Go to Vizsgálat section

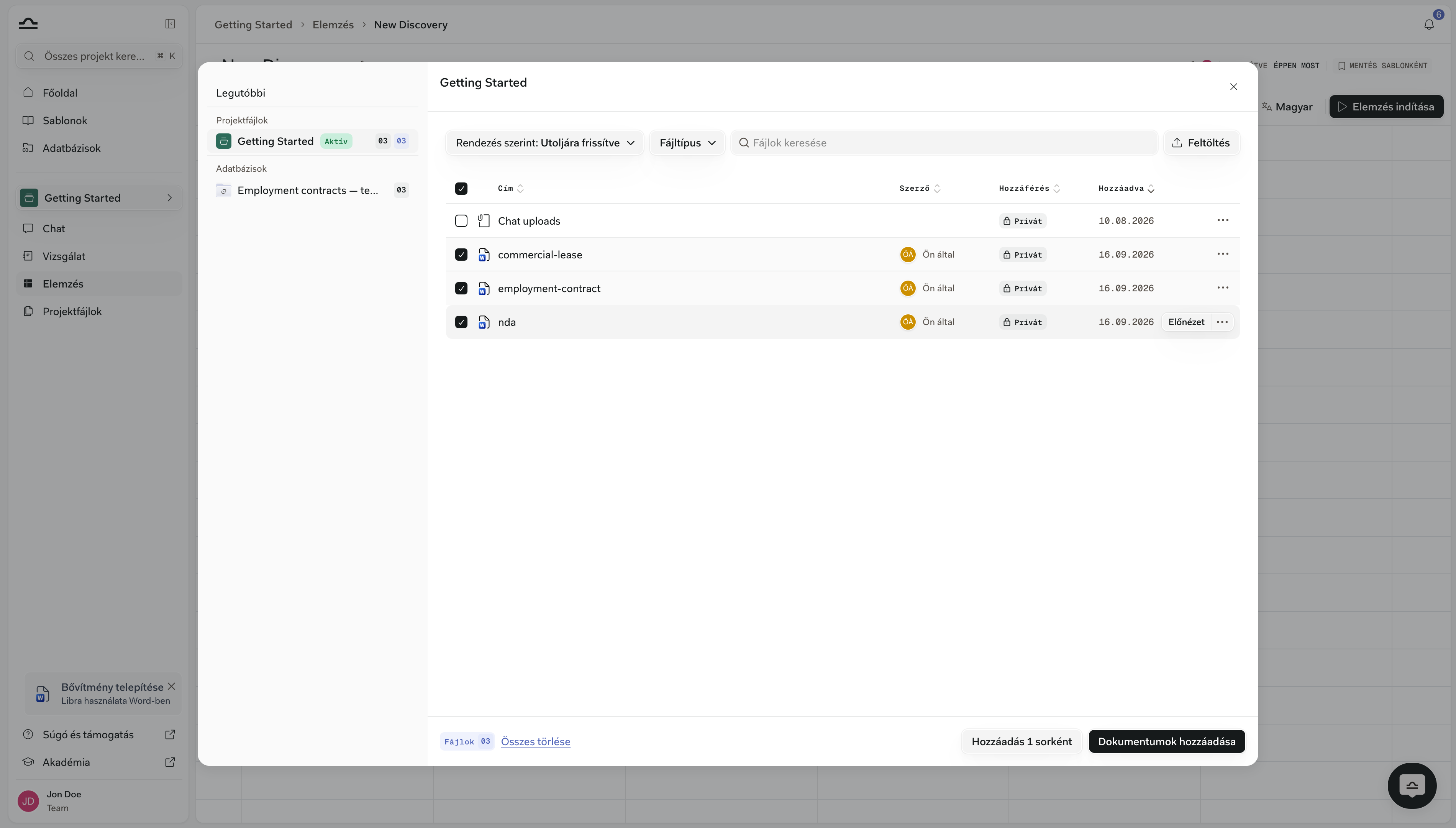click(x=99, y=256)
